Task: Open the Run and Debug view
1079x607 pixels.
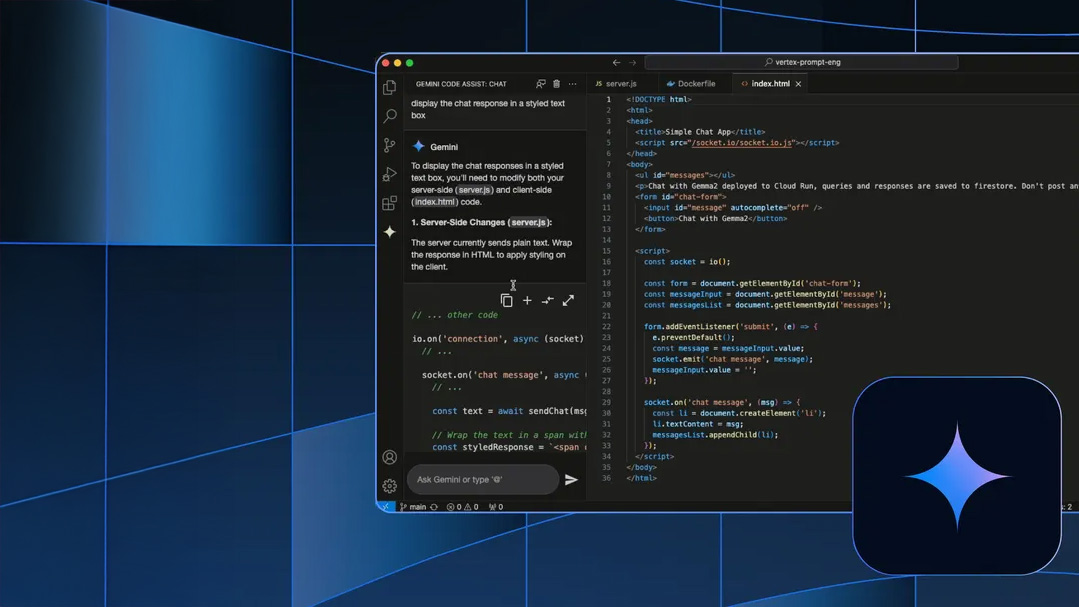Action: pyautogui.click(x=389, y=174)
